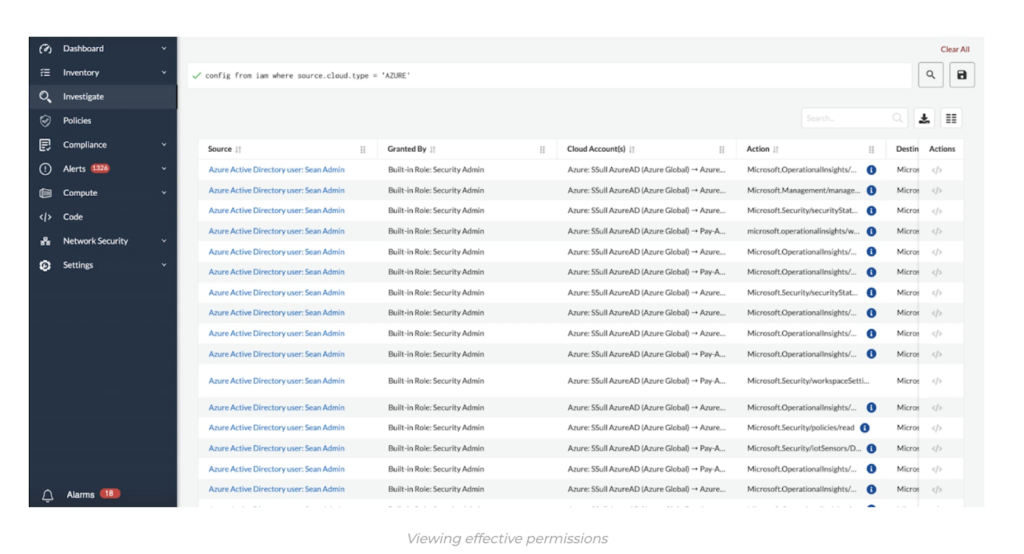
Task: Click the Inventory list icon
Action: pos(45,73)
